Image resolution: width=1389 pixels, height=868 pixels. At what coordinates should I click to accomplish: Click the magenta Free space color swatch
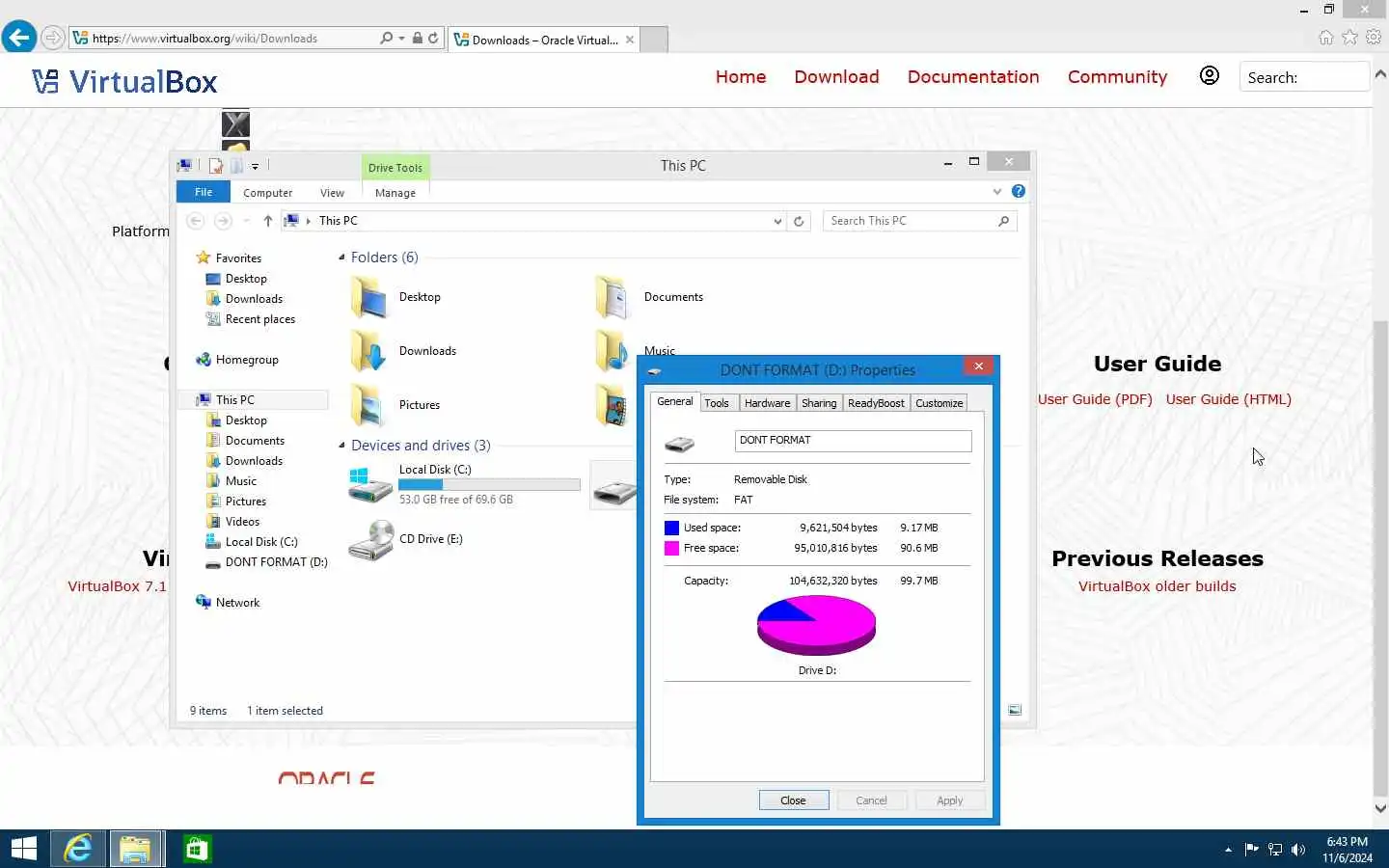click(671, 548)
